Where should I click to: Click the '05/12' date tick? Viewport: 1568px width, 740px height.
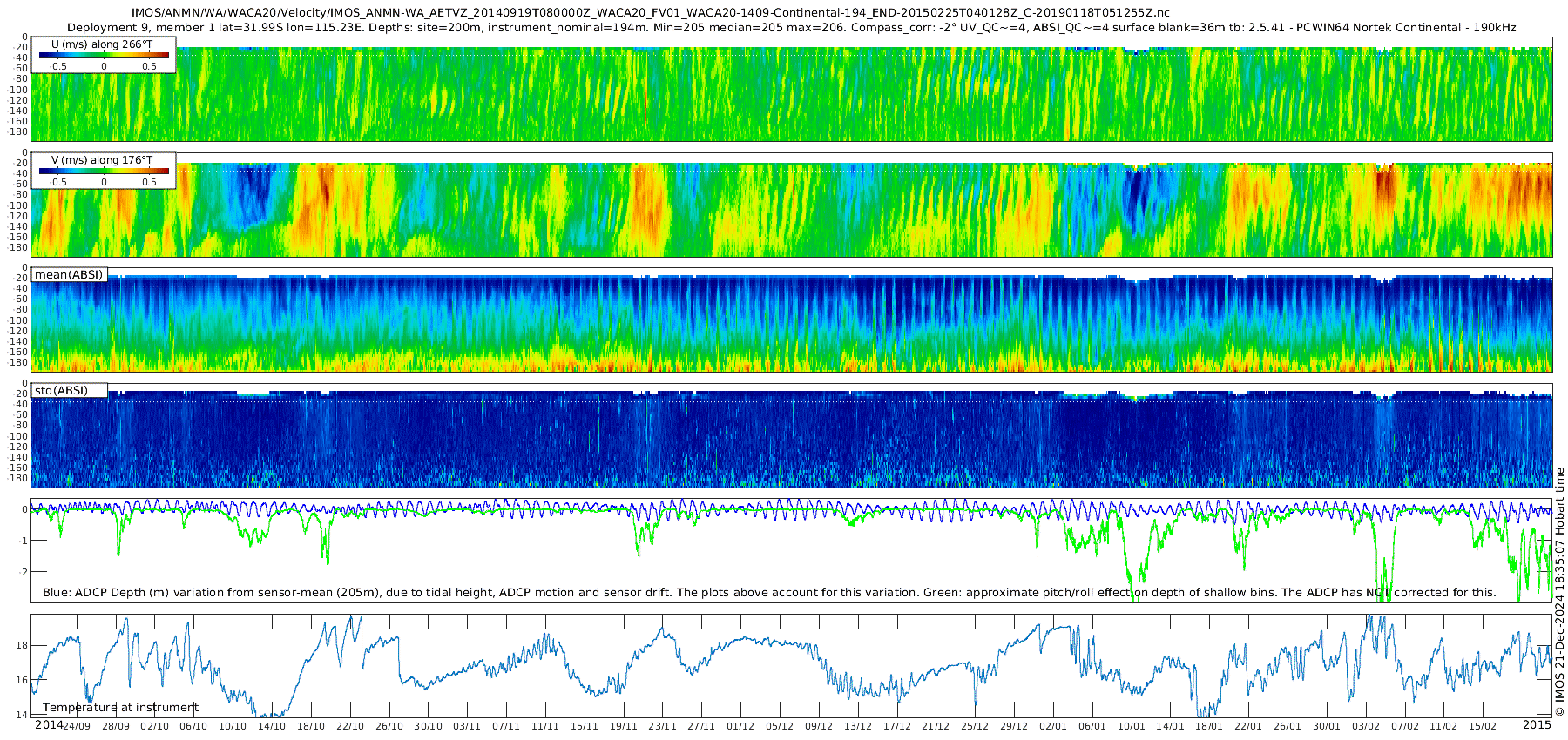pos(780,726)
